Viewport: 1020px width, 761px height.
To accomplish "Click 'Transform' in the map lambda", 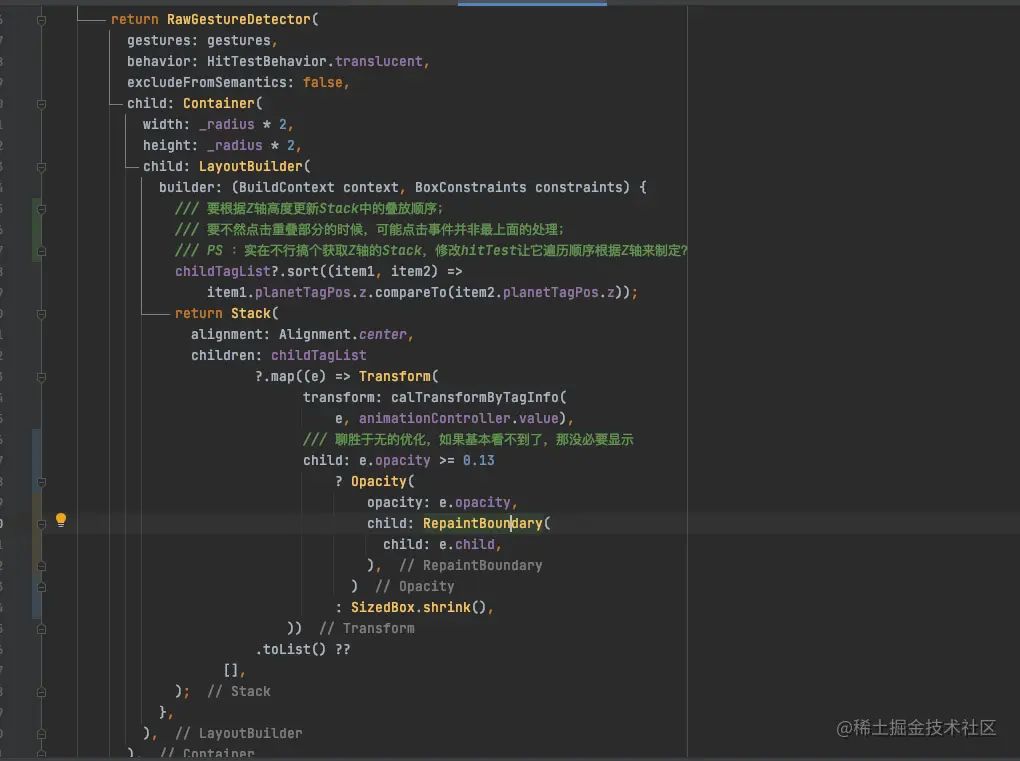I will (395, 377).
